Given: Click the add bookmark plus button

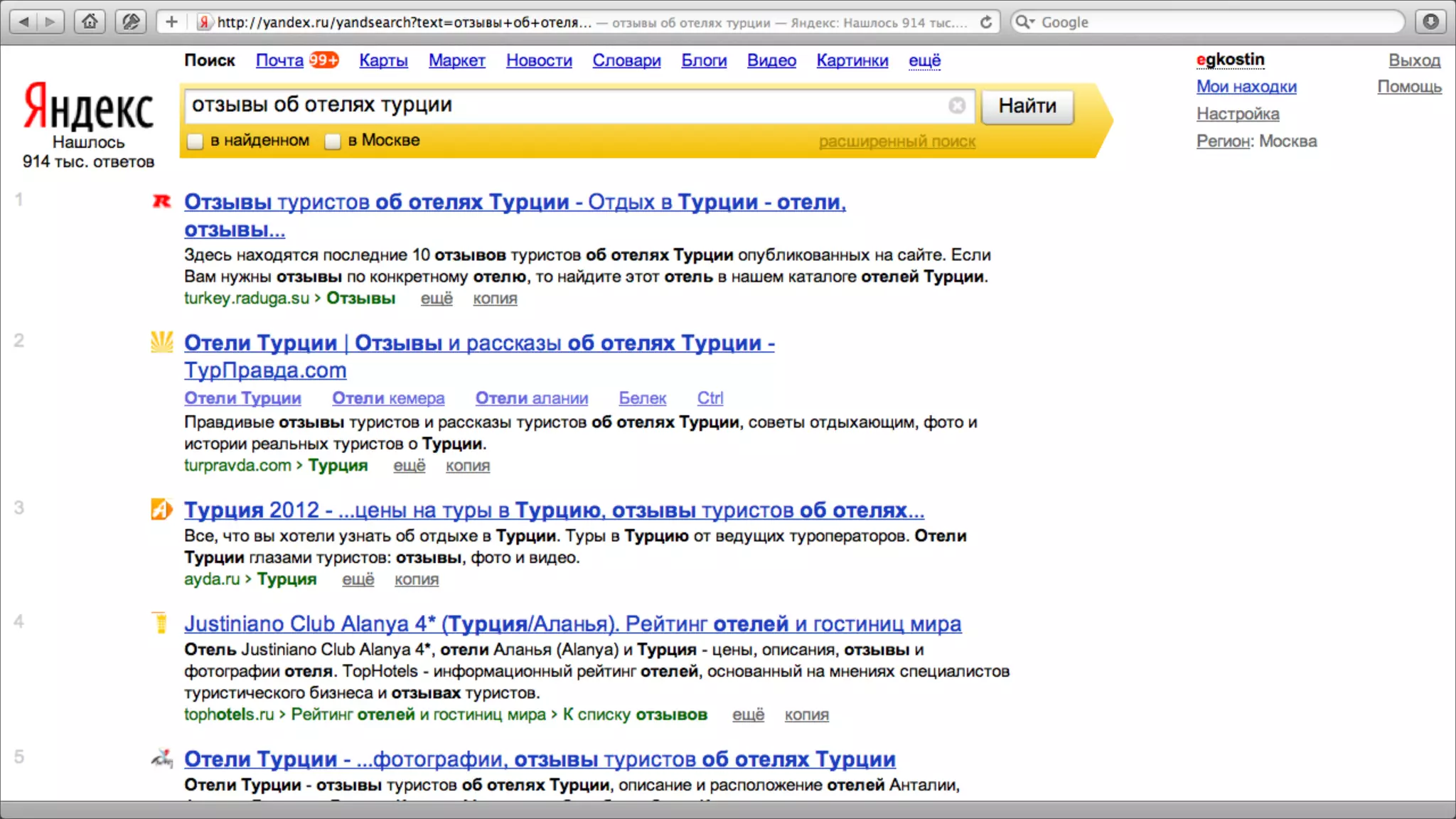Looking at the screenshot, I should pyautogui.click(x=171, y=22).
